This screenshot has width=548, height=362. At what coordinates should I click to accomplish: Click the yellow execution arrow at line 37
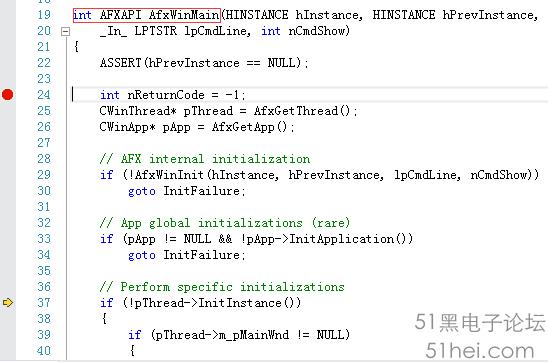point(8,303)
